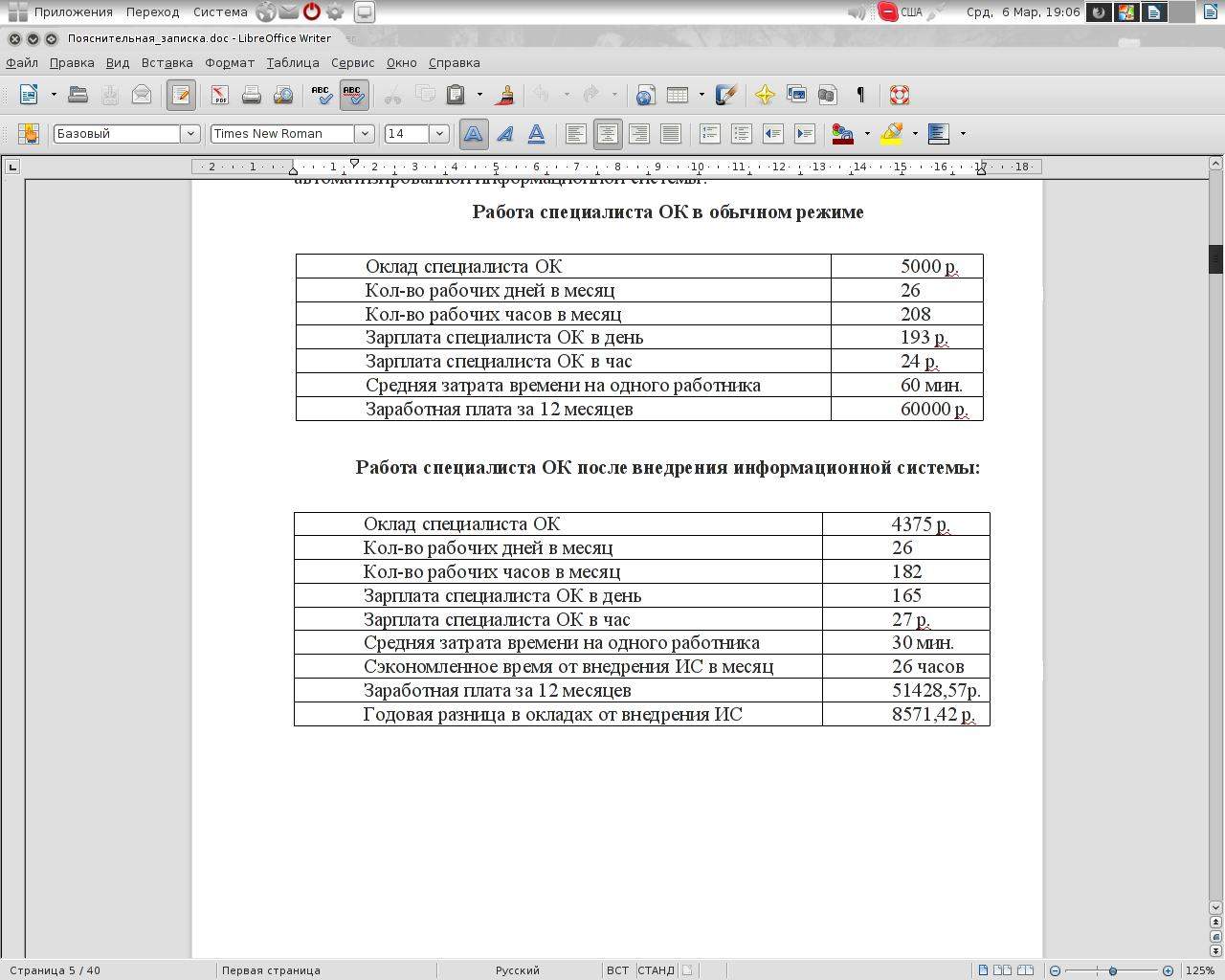
Task: Print the document with printer icon
Action: [252, 95]
